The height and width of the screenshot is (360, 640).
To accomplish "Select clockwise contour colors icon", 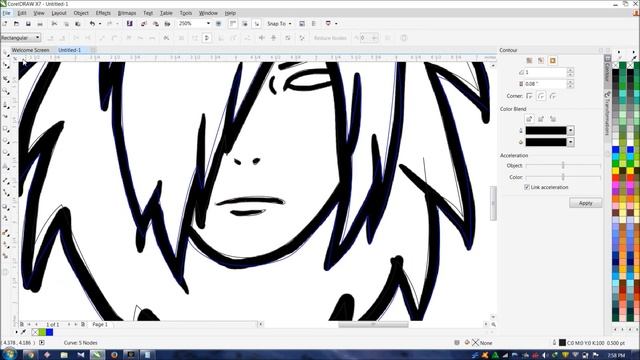I will point(541,119).
